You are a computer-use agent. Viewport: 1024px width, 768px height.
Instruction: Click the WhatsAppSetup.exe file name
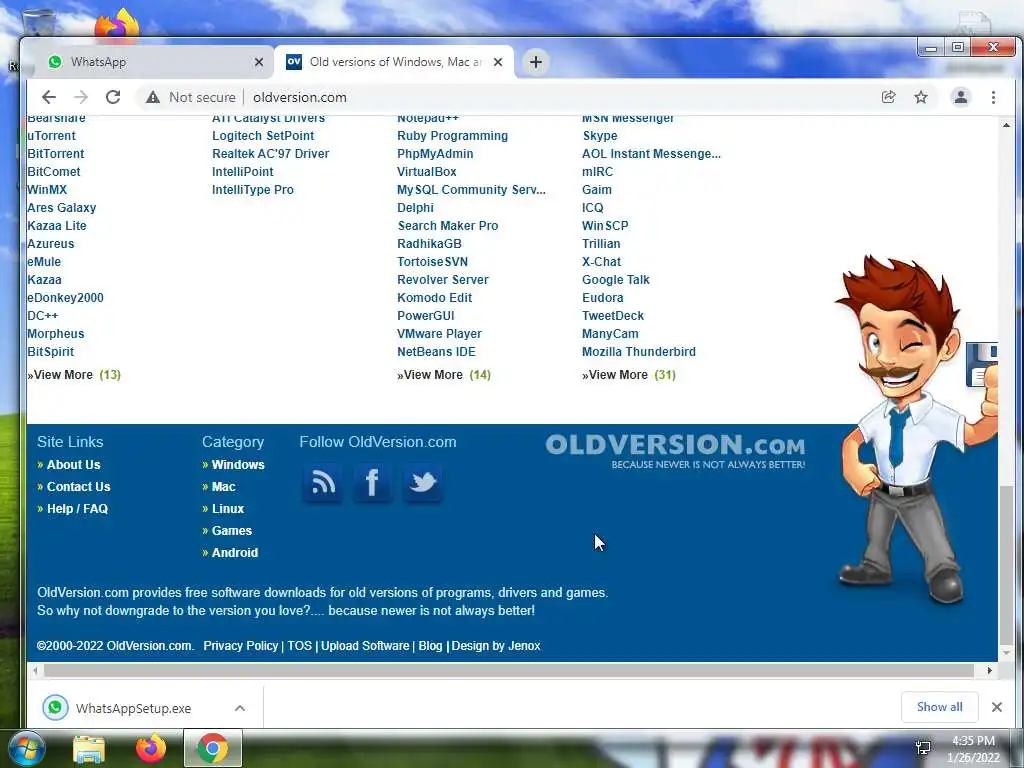133,709
